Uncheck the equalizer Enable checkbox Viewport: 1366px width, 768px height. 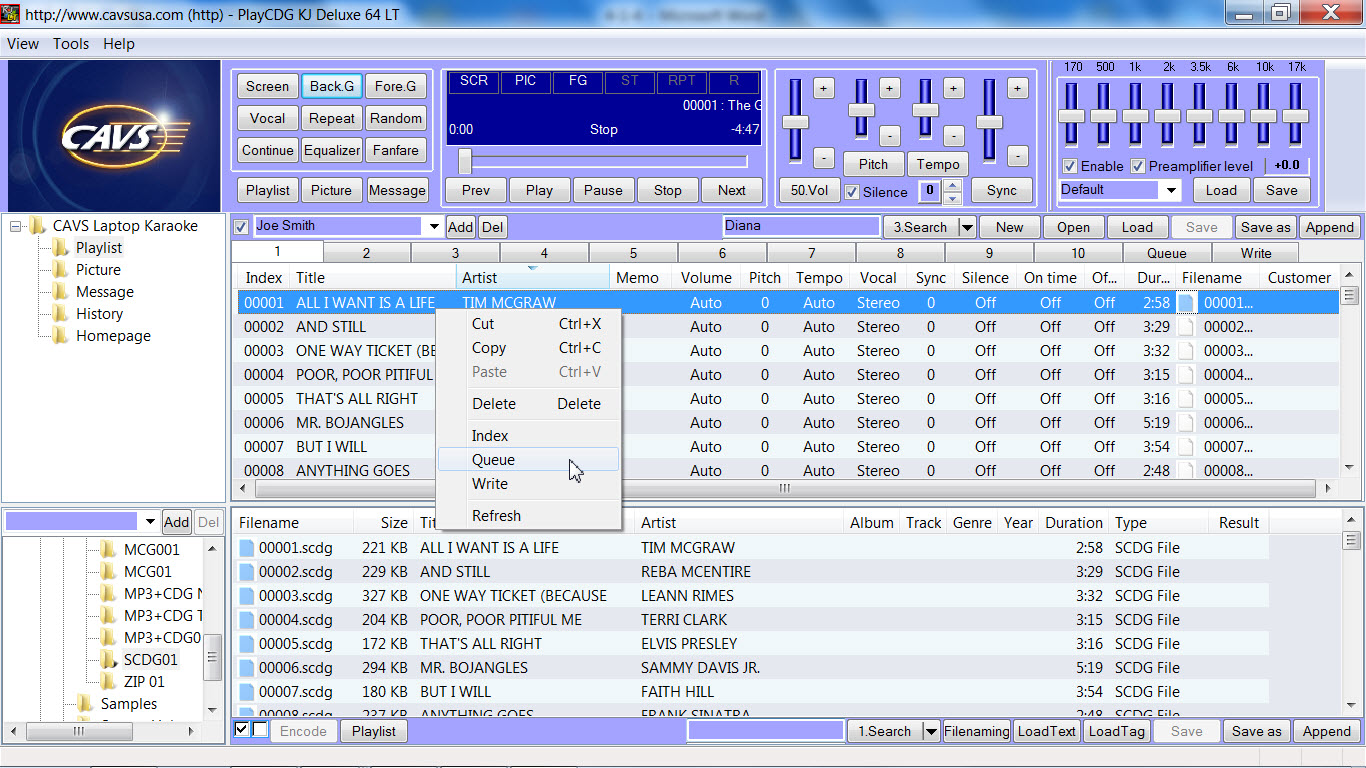click(1070, 166)
